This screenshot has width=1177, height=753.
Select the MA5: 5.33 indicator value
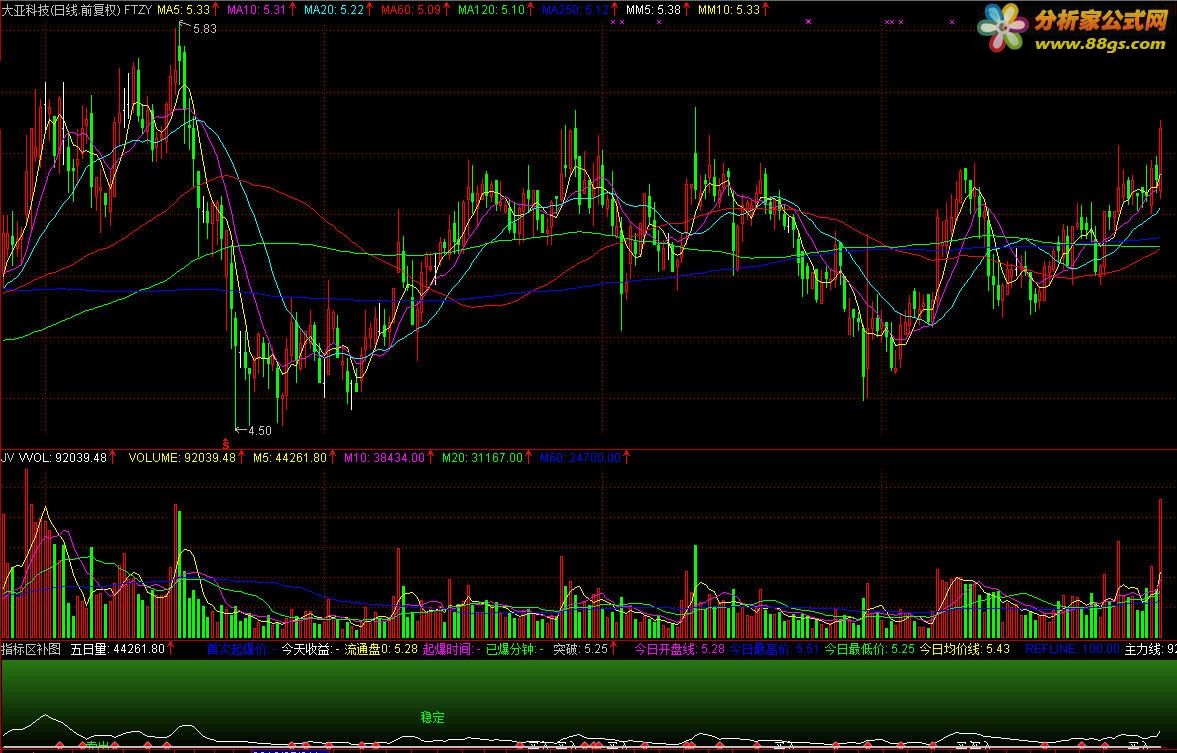pos(183,10)
